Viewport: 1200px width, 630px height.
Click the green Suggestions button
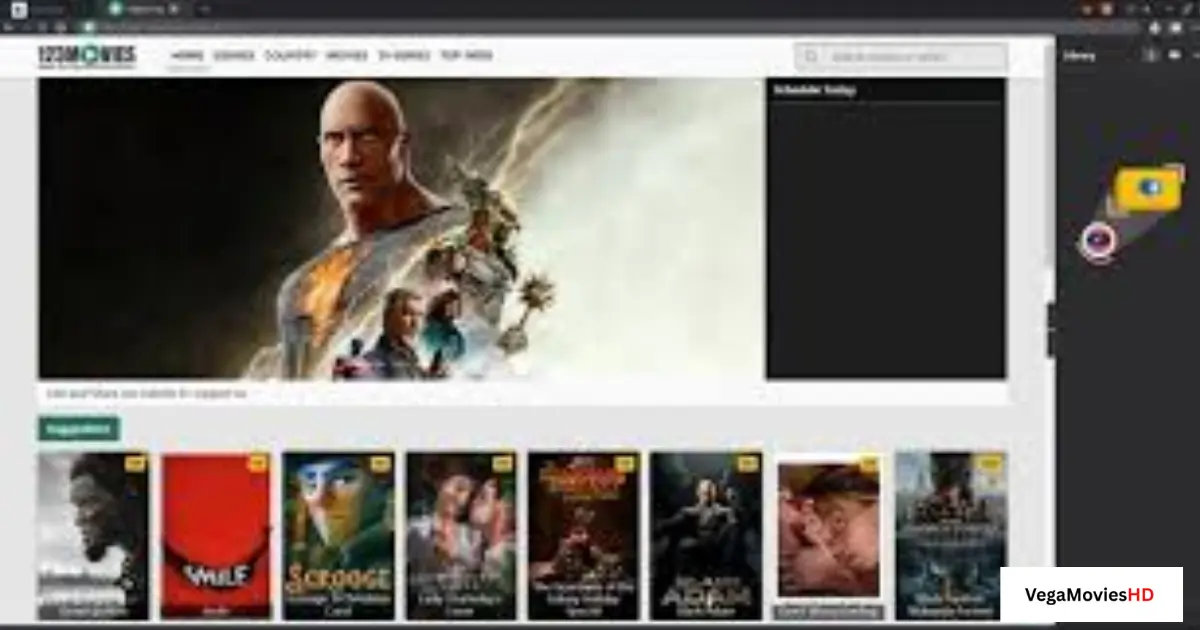(79, 428)
